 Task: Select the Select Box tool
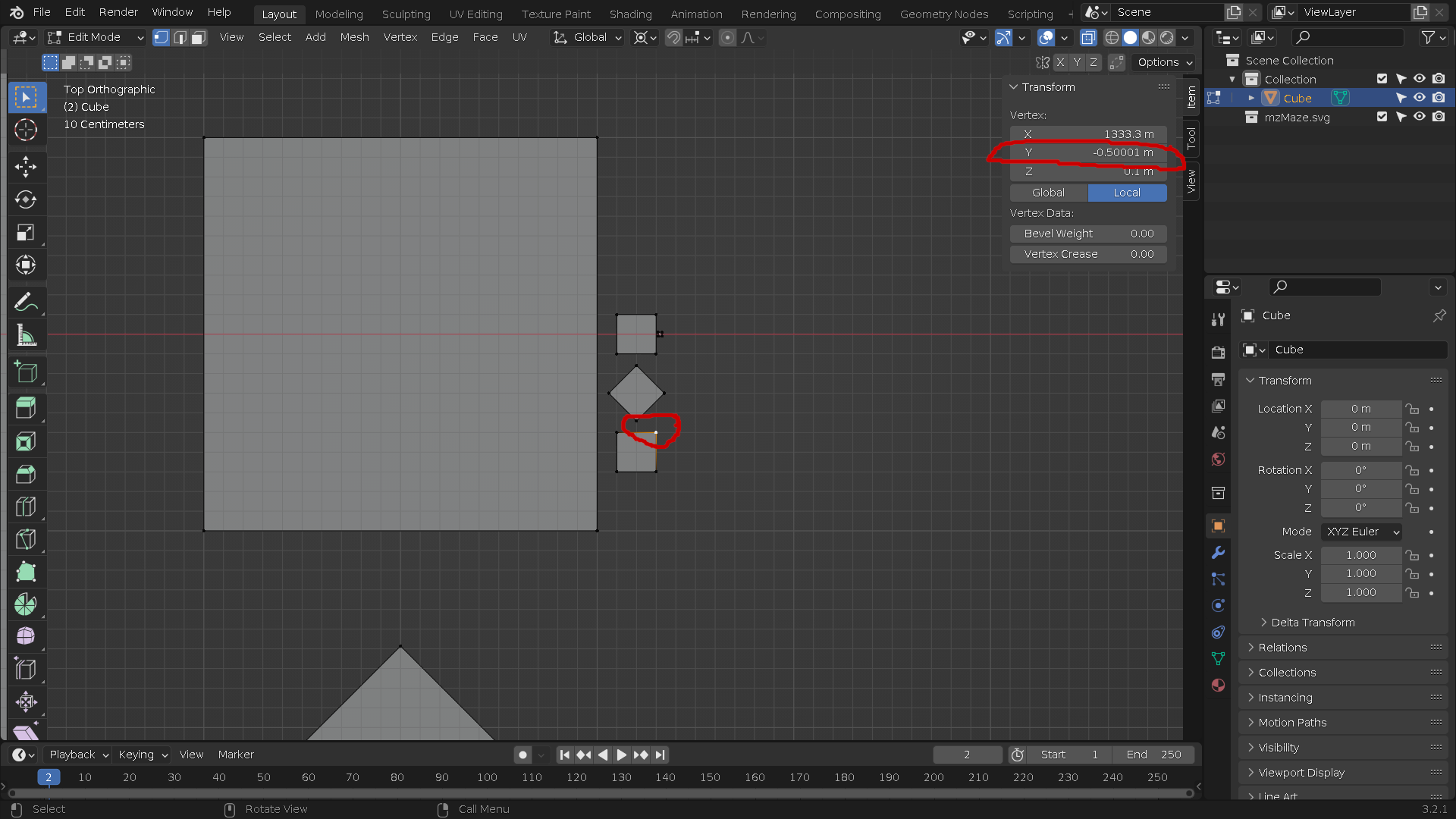pyautogui.click(x=26, y=97)
